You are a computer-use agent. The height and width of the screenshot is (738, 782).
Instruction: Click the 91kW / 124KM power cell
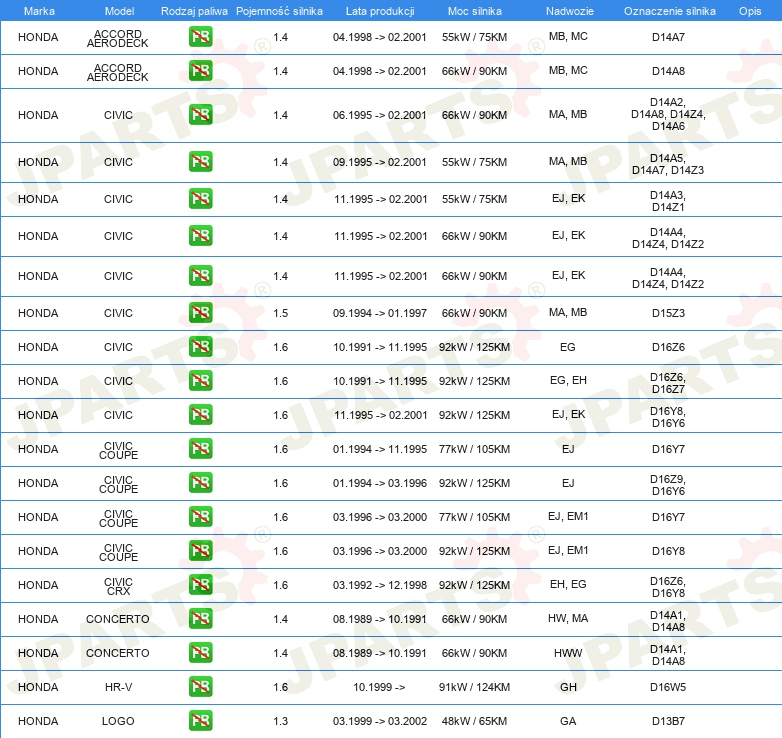pyautogui.click(x=474, y=687)
